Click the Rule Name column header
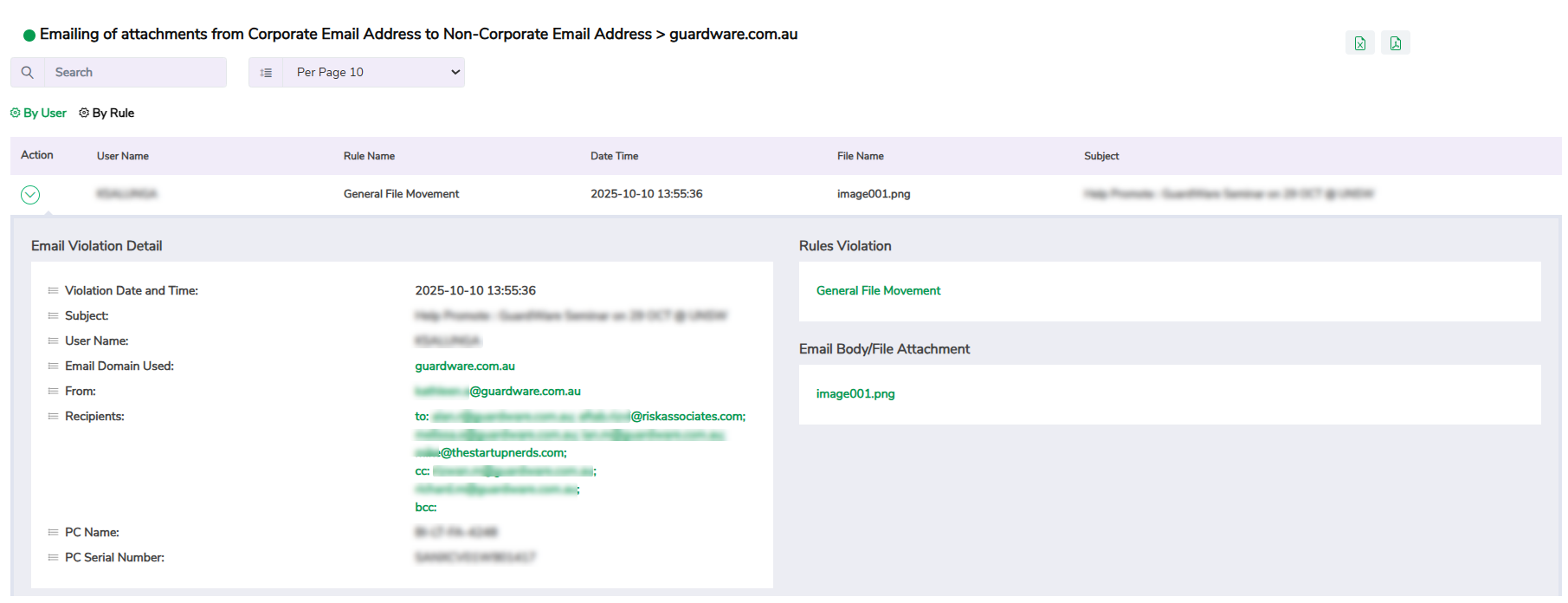 click(x=370, y=156)
